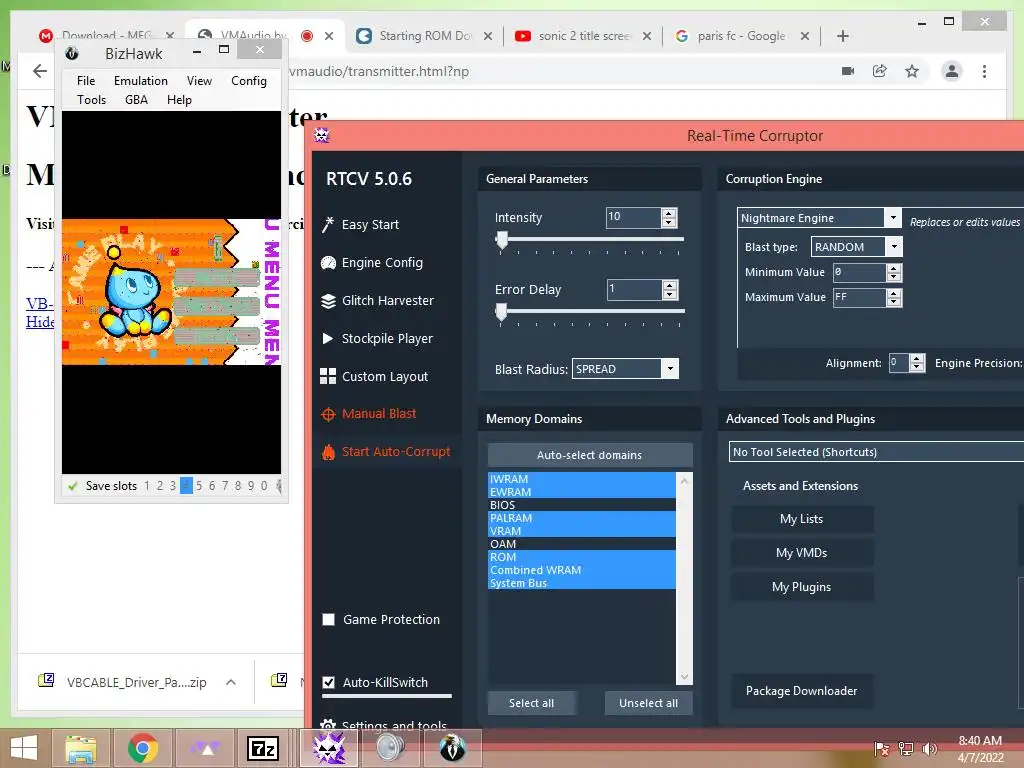This screenshot has height=768, width=1024.
Task: Step Minimum Value spinner
Action: pos(893,272)
